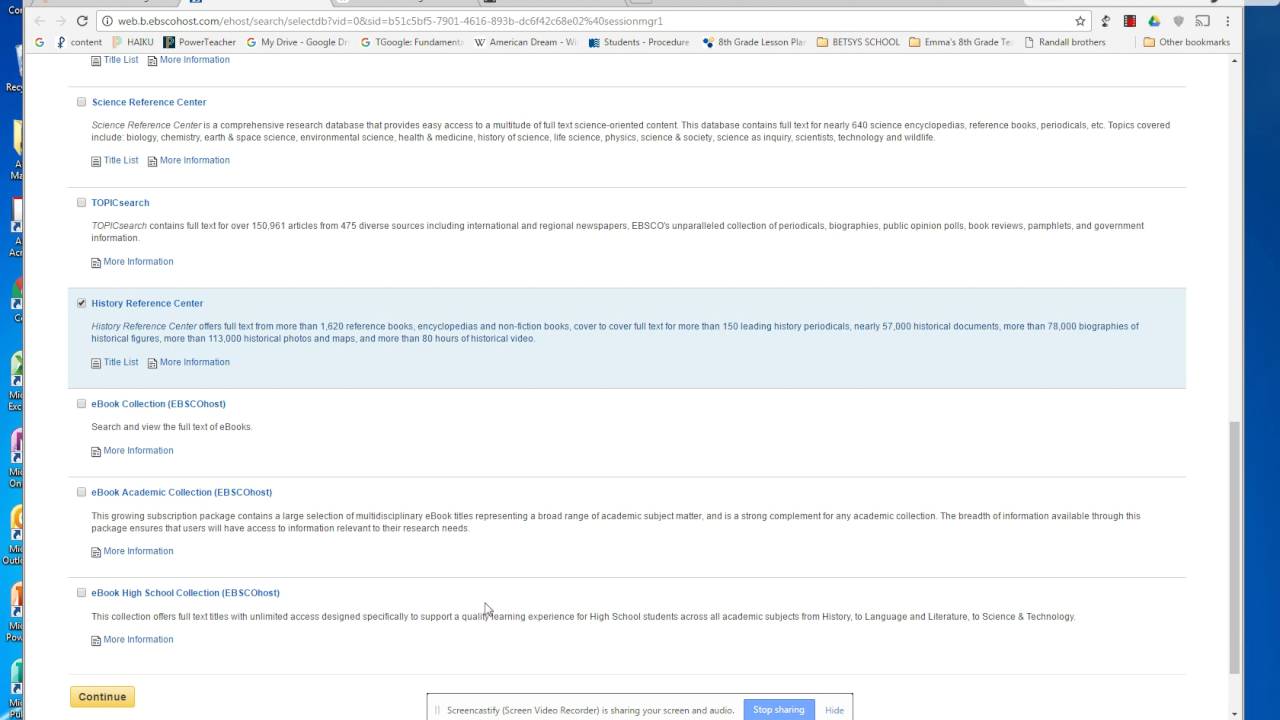Open eBook Academic Collection (EBSCOhost) title link
The height and width of the screenshot is (720, 1280).
click(181, 492)
